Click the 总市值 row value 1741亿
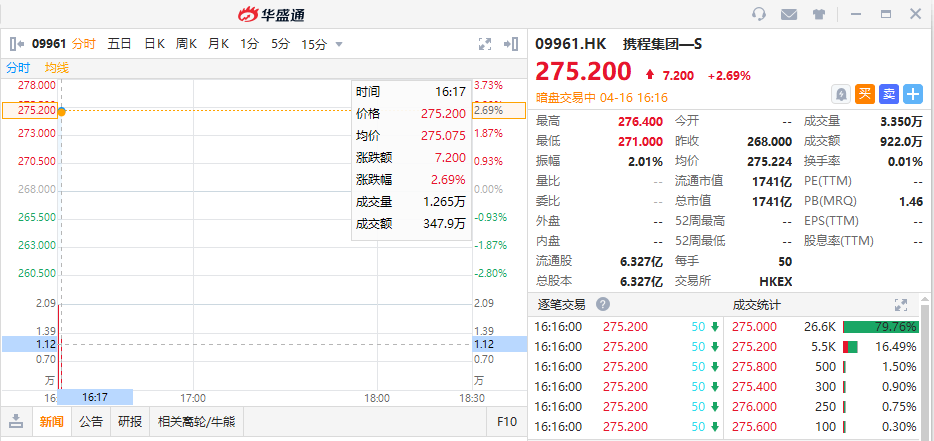934x441 pixels. [772, 201]
